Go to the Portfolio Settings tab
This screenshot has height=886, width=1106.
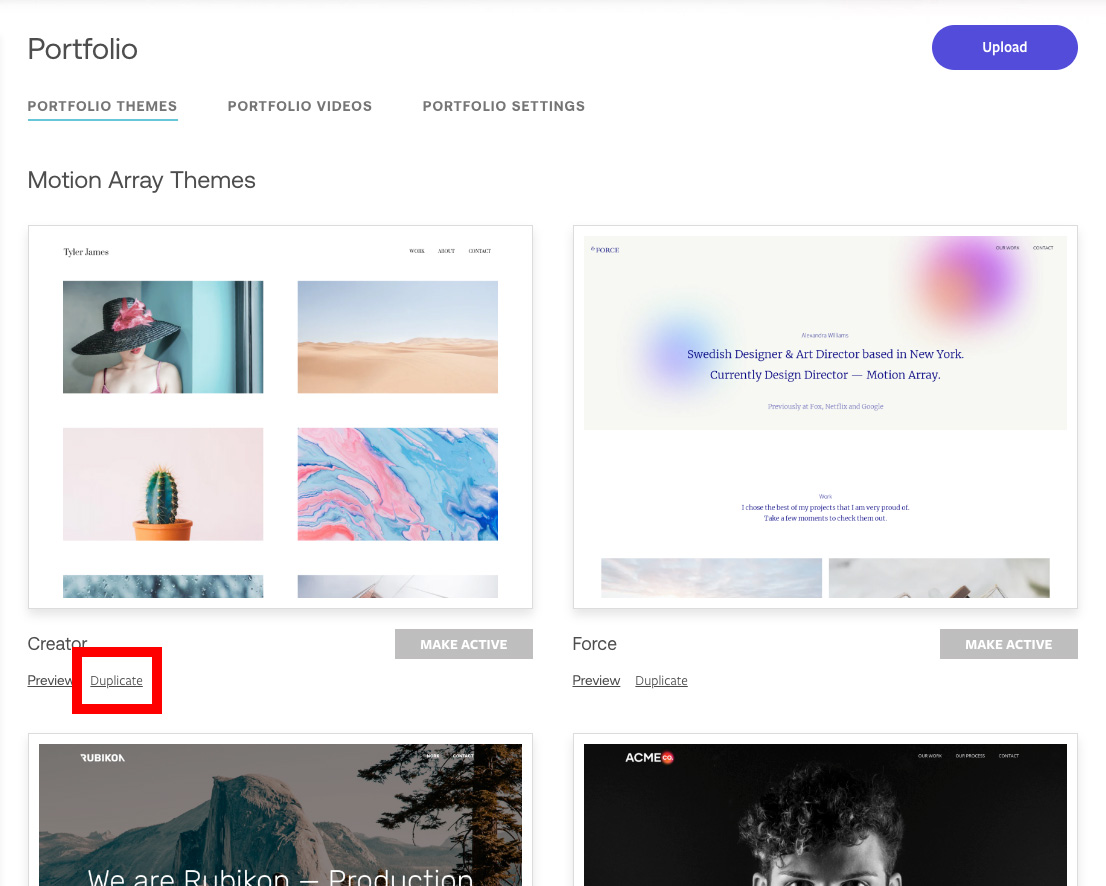tap(504, 106)
